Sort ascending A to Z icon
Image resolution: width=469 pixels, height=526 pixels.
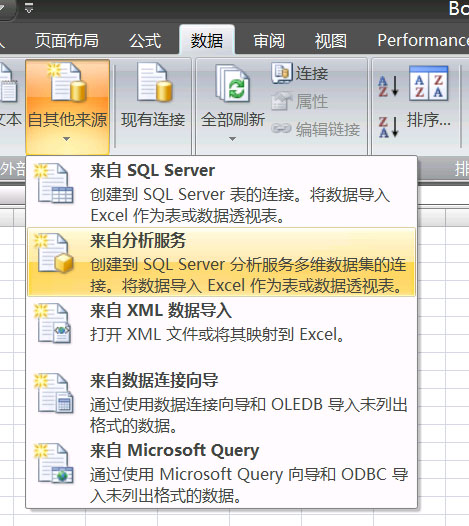click(x=388, y=86)
